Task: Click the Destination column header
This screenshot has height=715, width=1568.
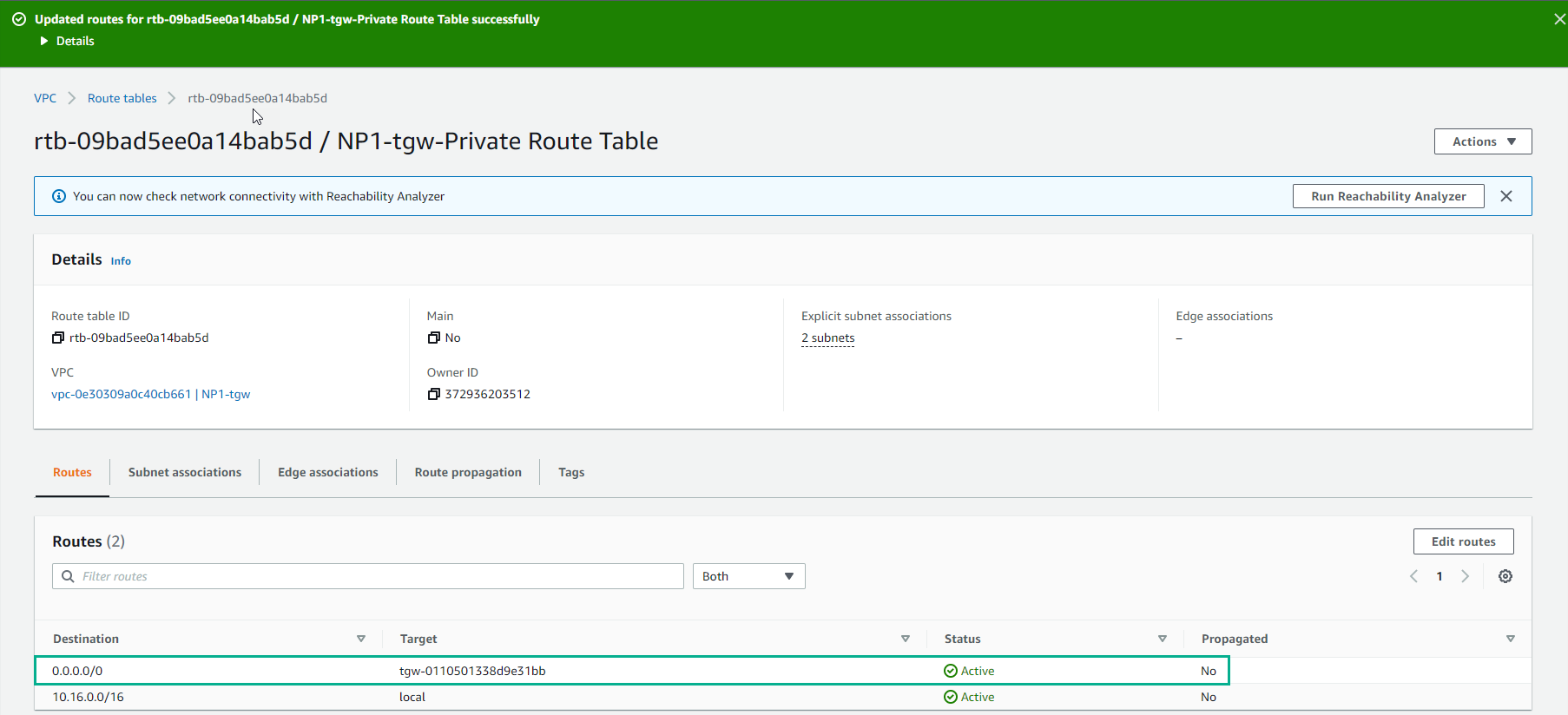Action: tap(86, 639)
